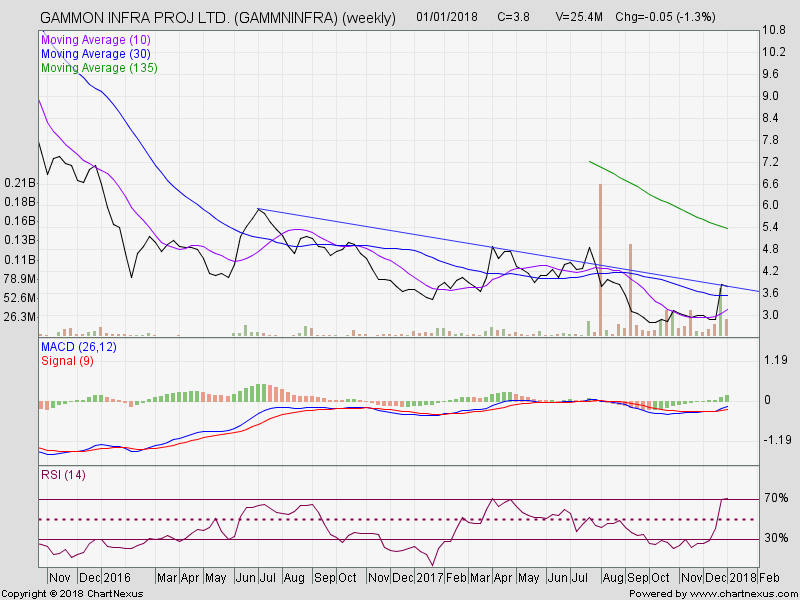Select the Moving Average (30) legend label
This screenshot has height=600, width=800.
[x=96, y=54]
